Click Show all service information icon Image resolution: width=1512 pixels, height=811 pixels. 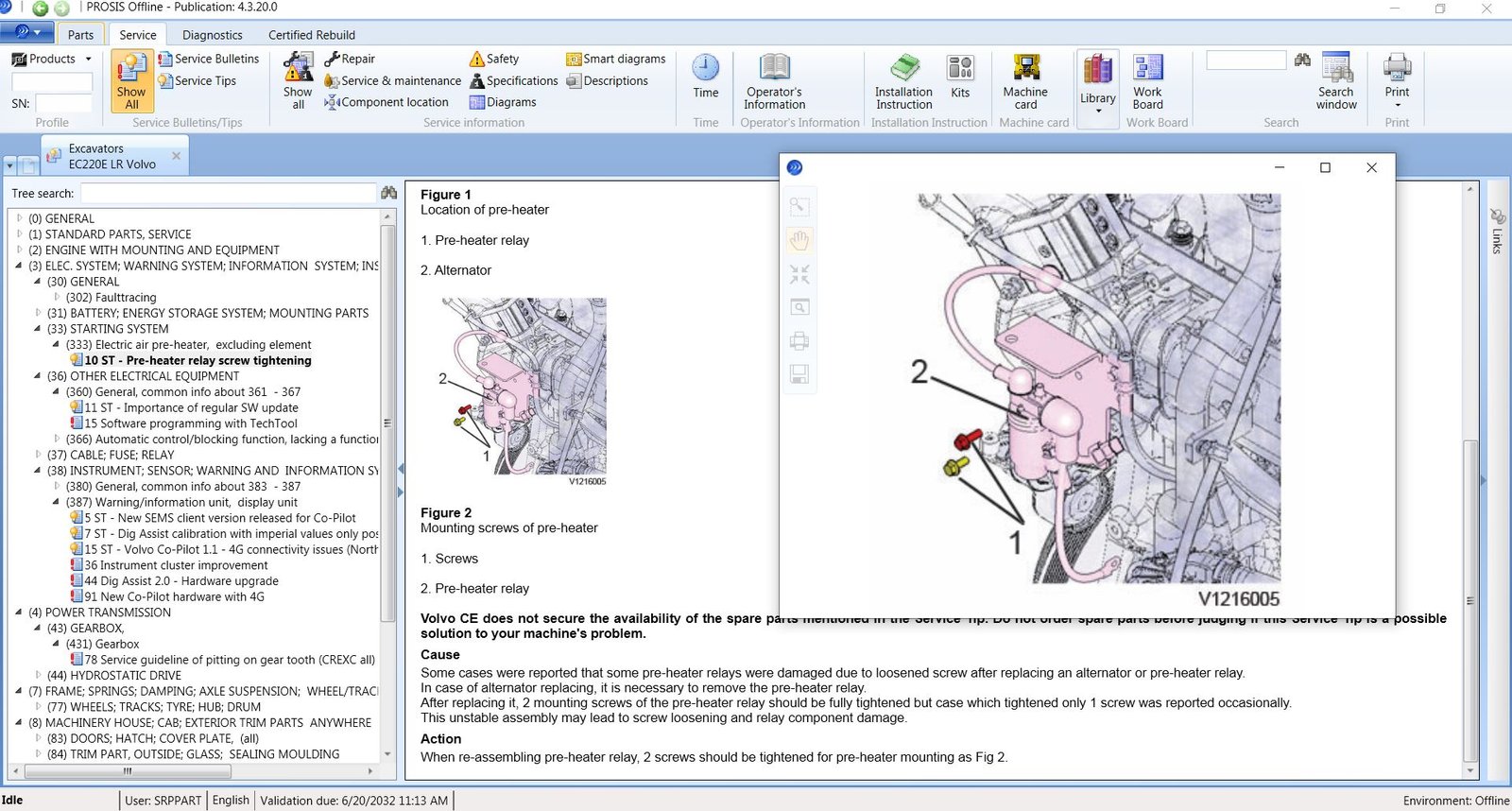point(298,81)
